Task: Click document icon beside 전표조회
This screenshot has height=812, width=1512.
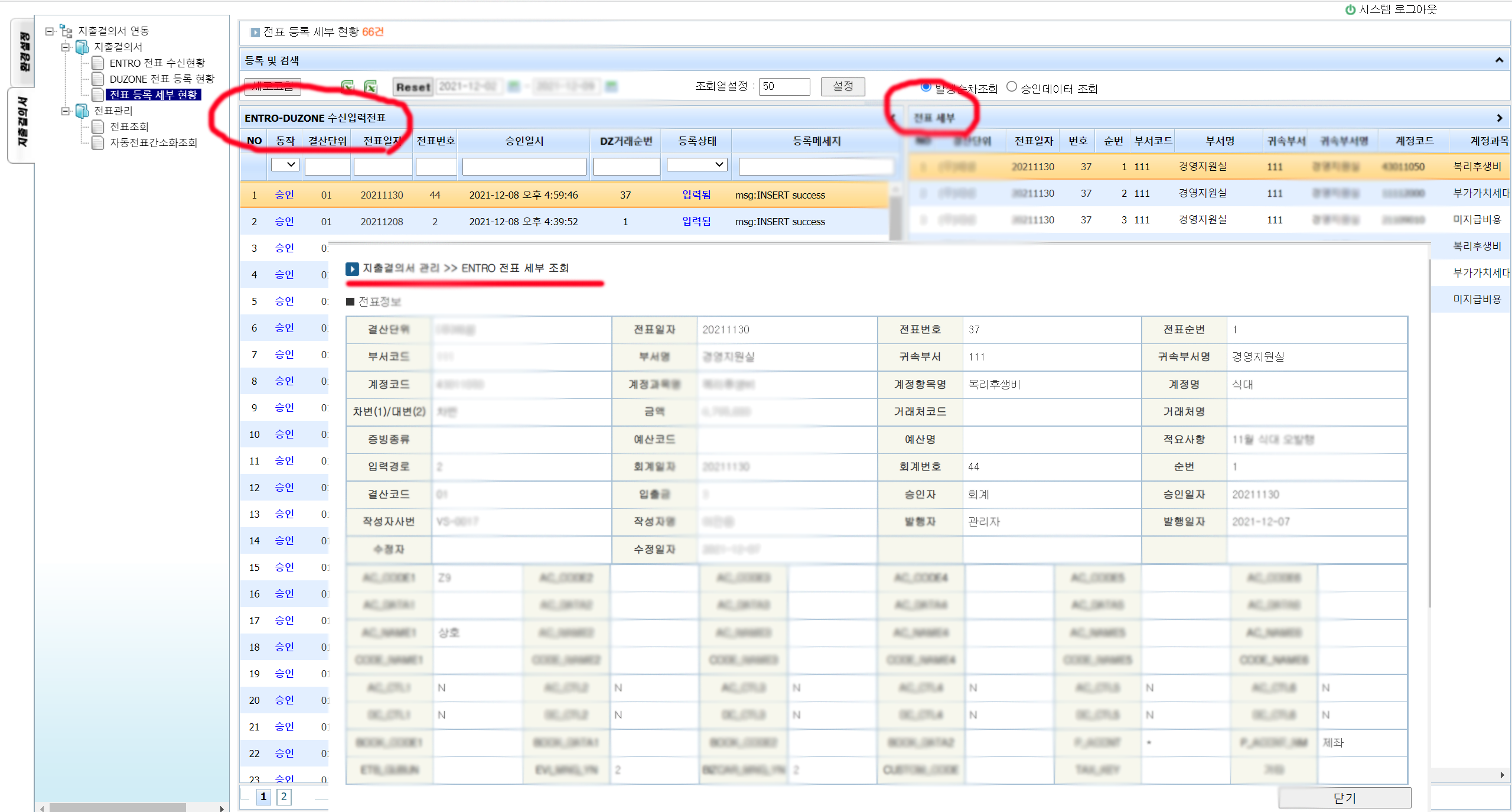Action: pos(98,127)
